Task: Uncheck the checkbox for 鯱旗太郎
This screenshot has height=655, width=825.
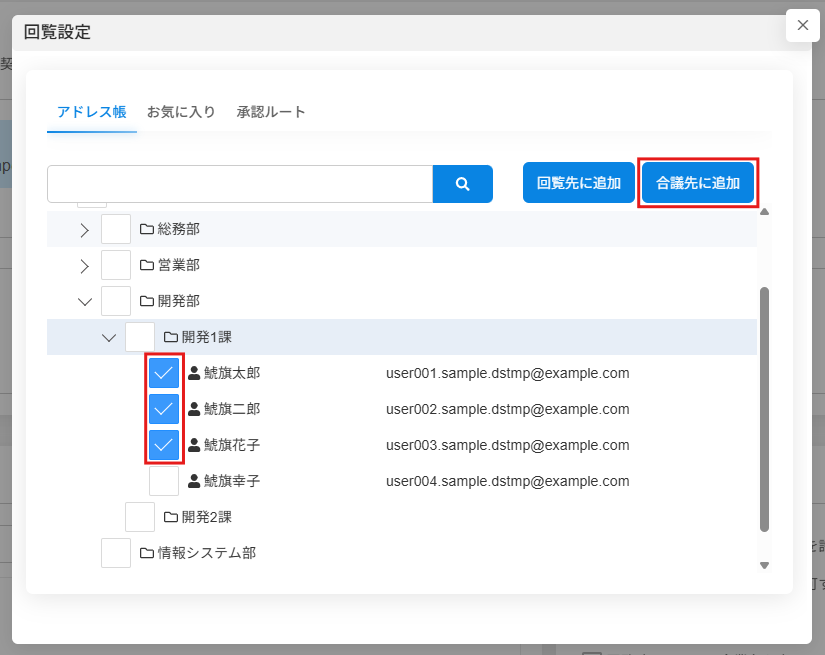Action: [x=164, y=373]
